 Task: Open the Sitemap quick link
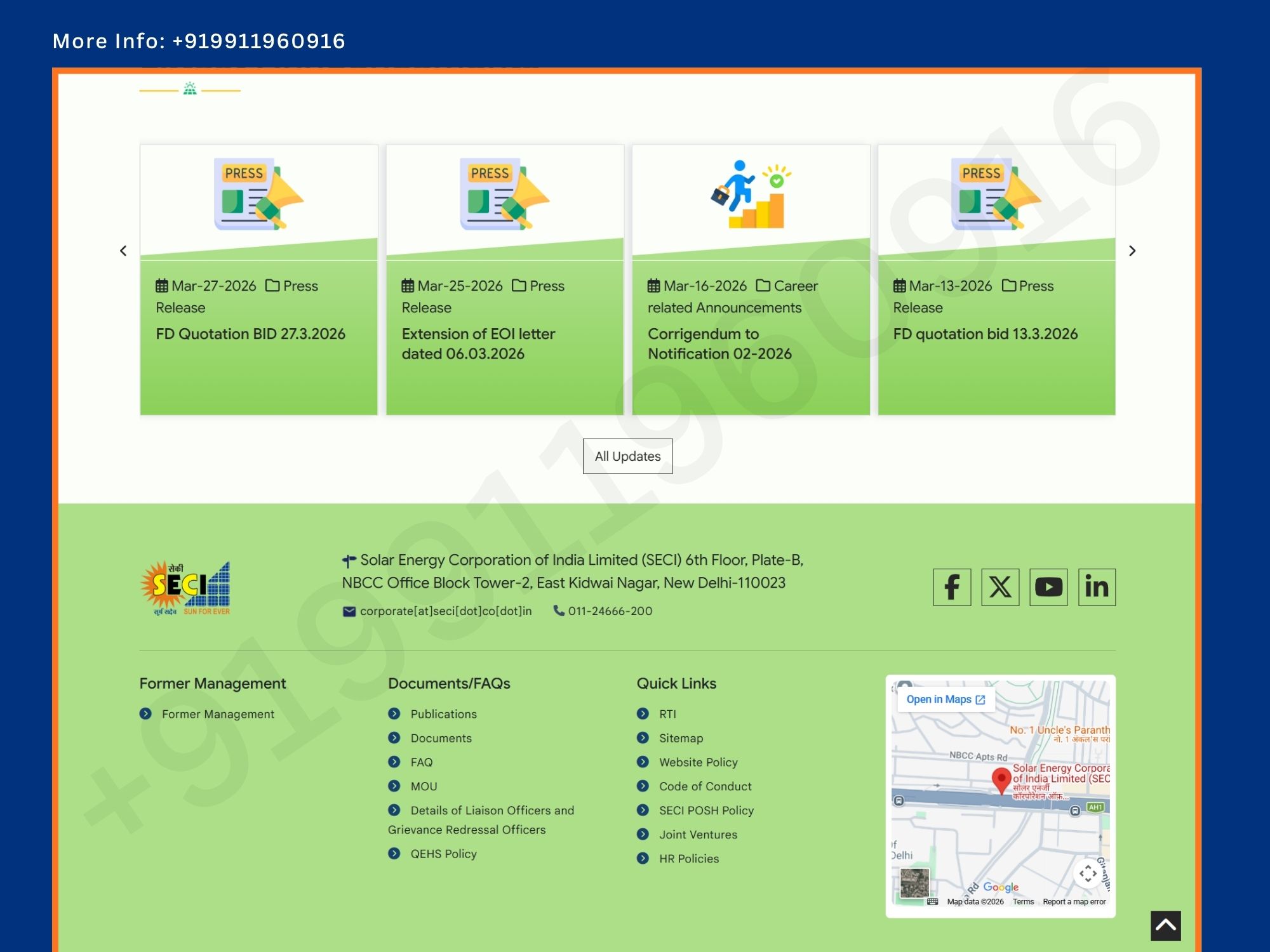[x=681, y=738]
